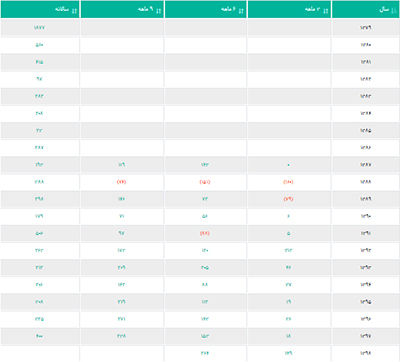Select year cell ۱۳۸۵
The height and width of the screenshot is (362, 400).
tap(366, 130)
